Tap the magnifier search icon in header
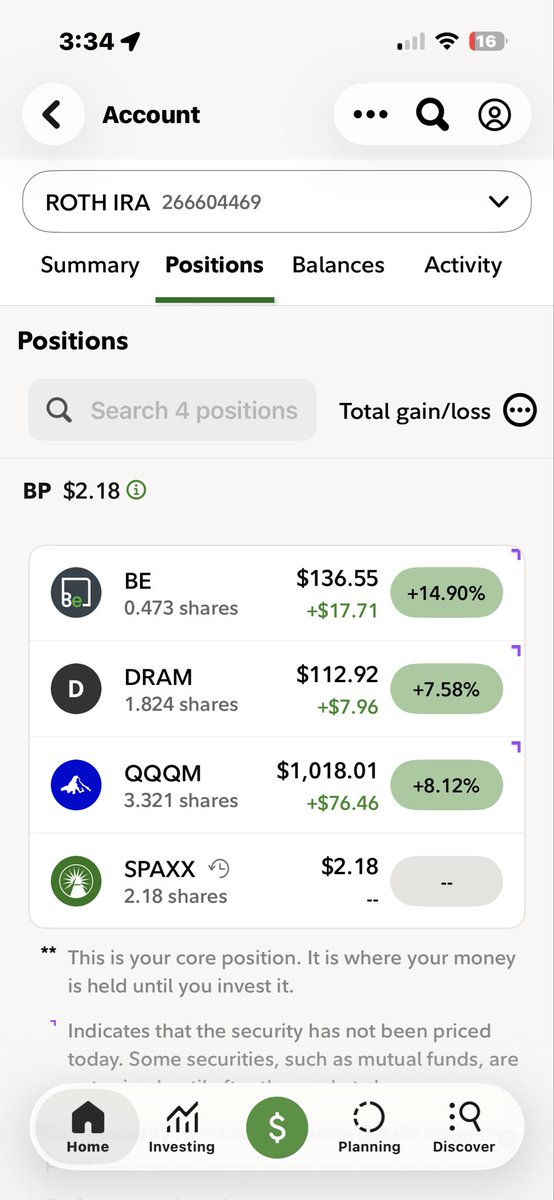Viewport: 554px width, 1200px height. click(x=432, y=115)
